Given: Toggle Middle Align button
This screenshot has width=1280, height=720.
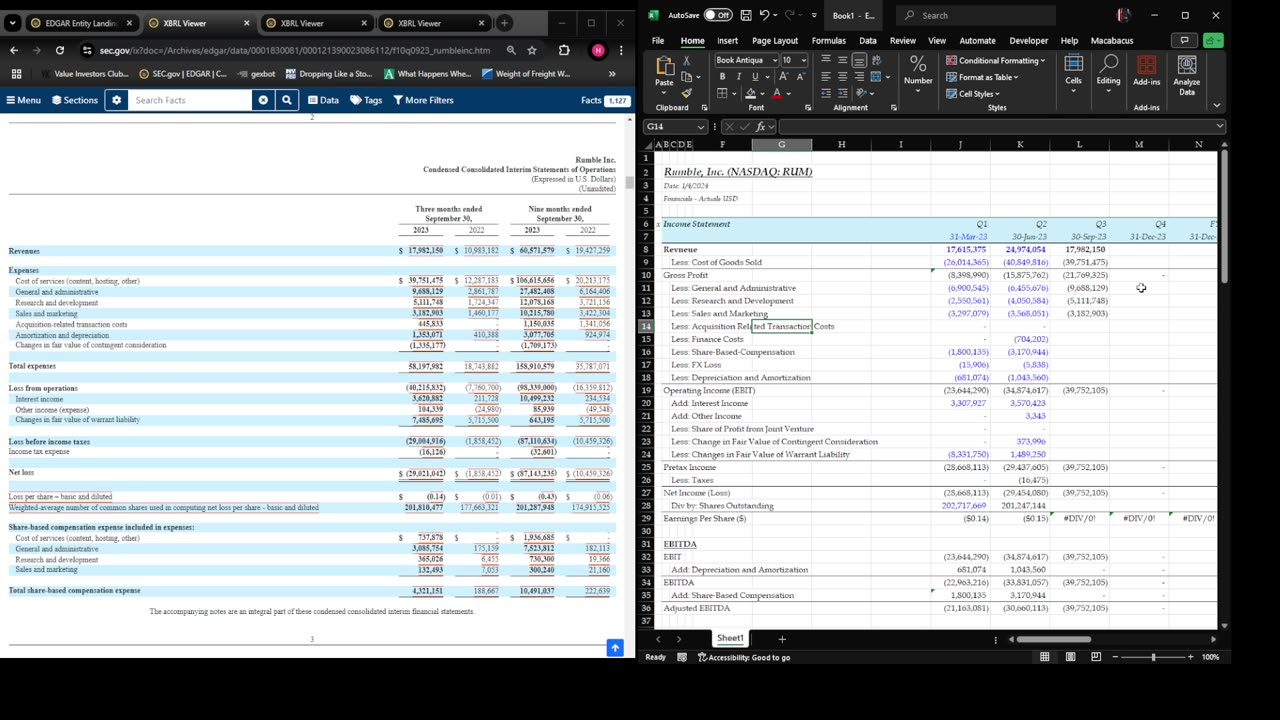Looking at the screenshot, I should pos(842,60).
